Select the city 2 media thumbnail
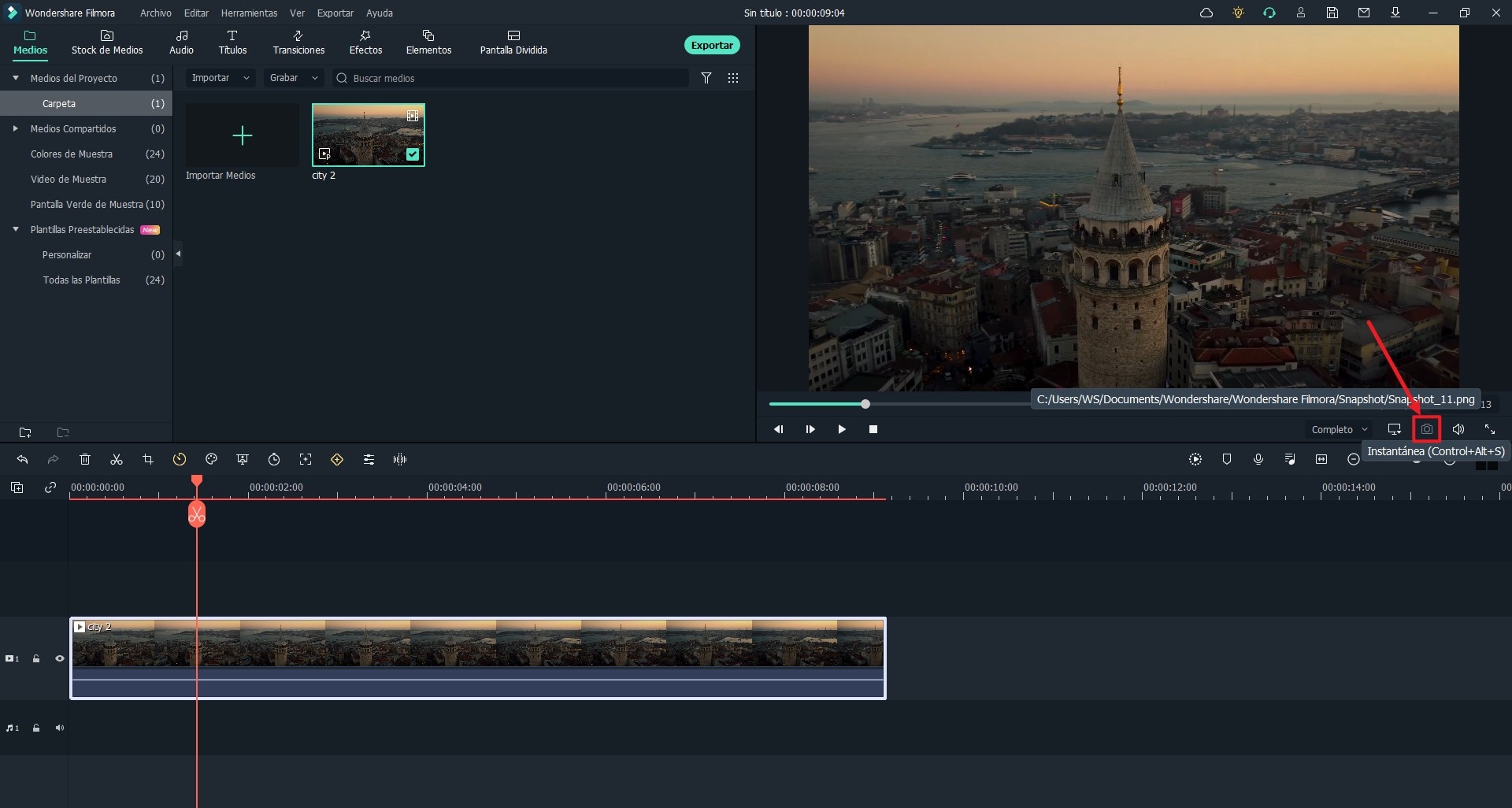This screenshot has width=1512, height=808. point(369,135)
